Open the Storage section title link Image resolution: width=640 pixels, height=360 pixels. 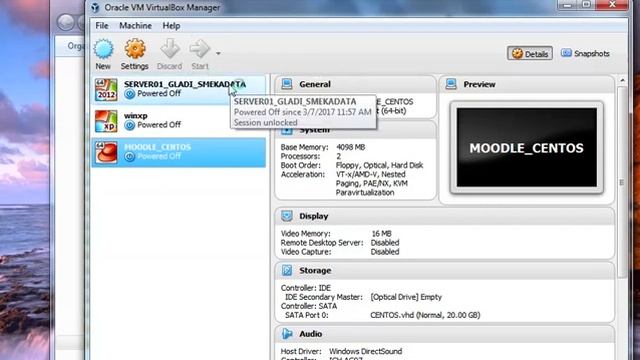pyautogui.click(x=315, y=271)
